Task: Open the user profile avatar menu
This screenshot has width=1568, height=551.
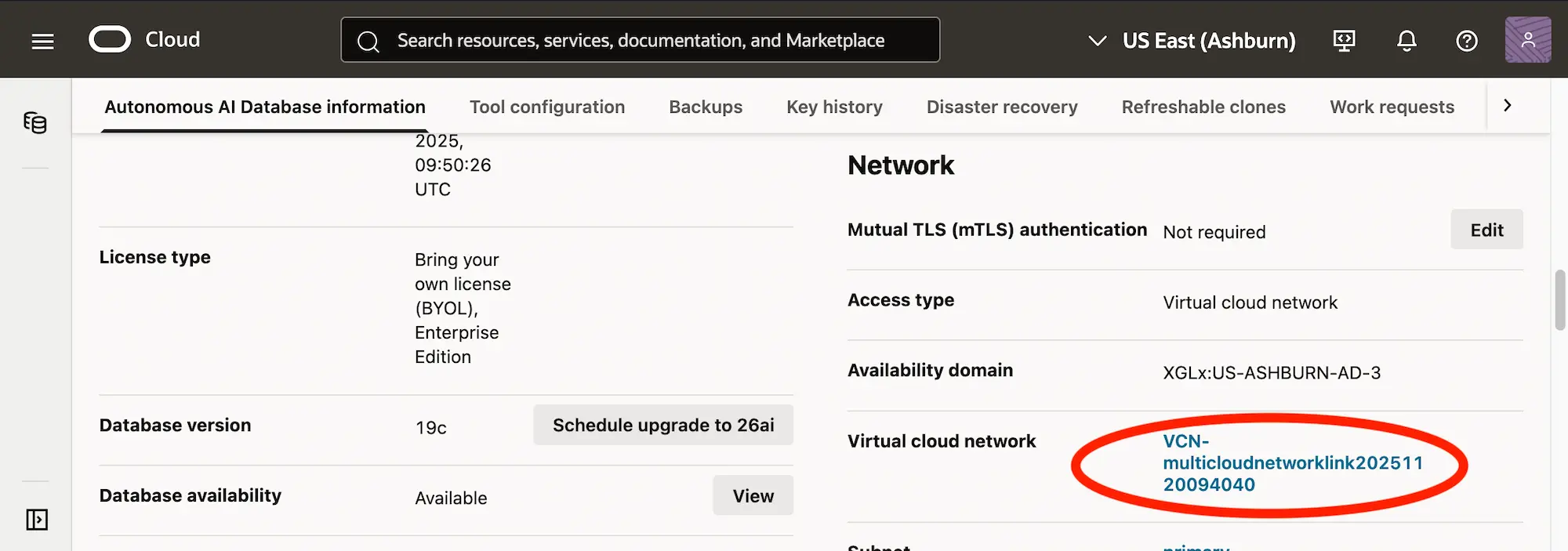Action: (1527, 40)
